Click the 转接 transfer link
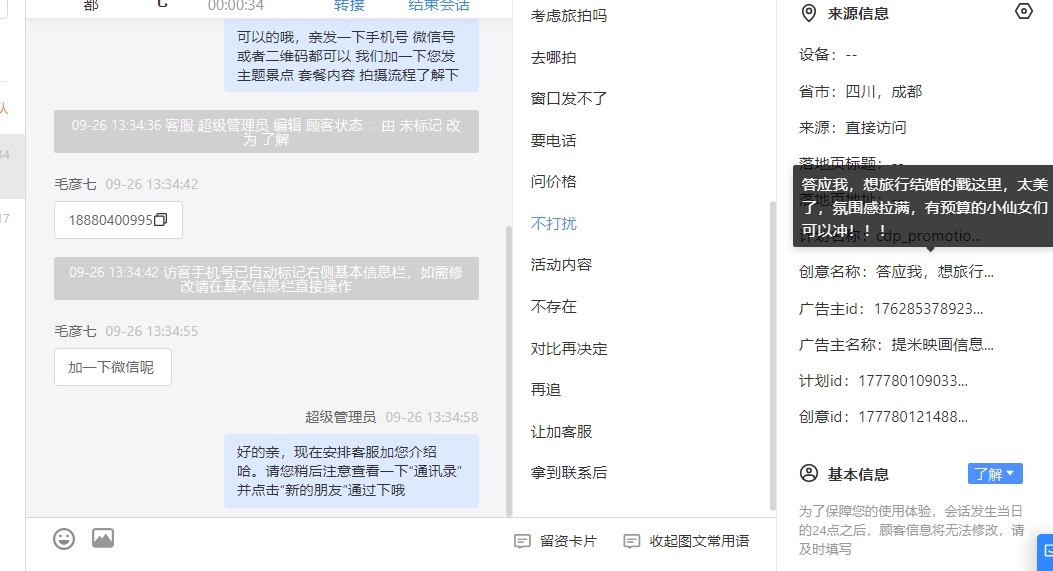The height and width of the screenshot is (571, 1053). (349, 5)
